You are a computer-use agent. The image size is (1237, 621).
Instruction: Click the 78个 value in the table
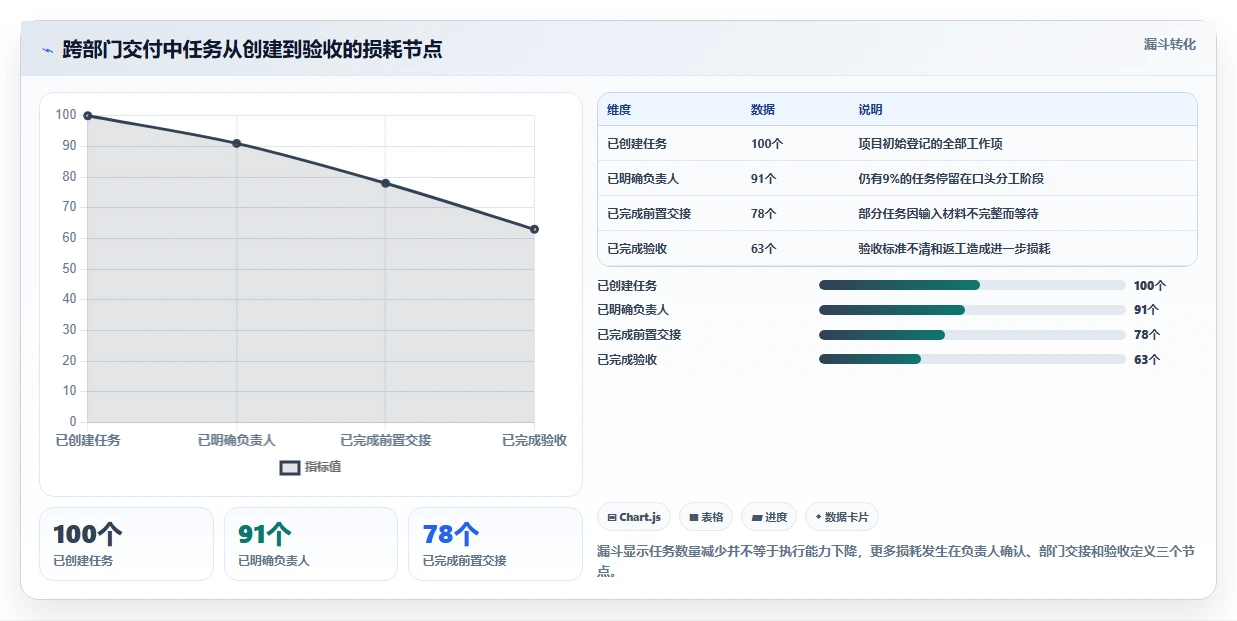point(764,214)
